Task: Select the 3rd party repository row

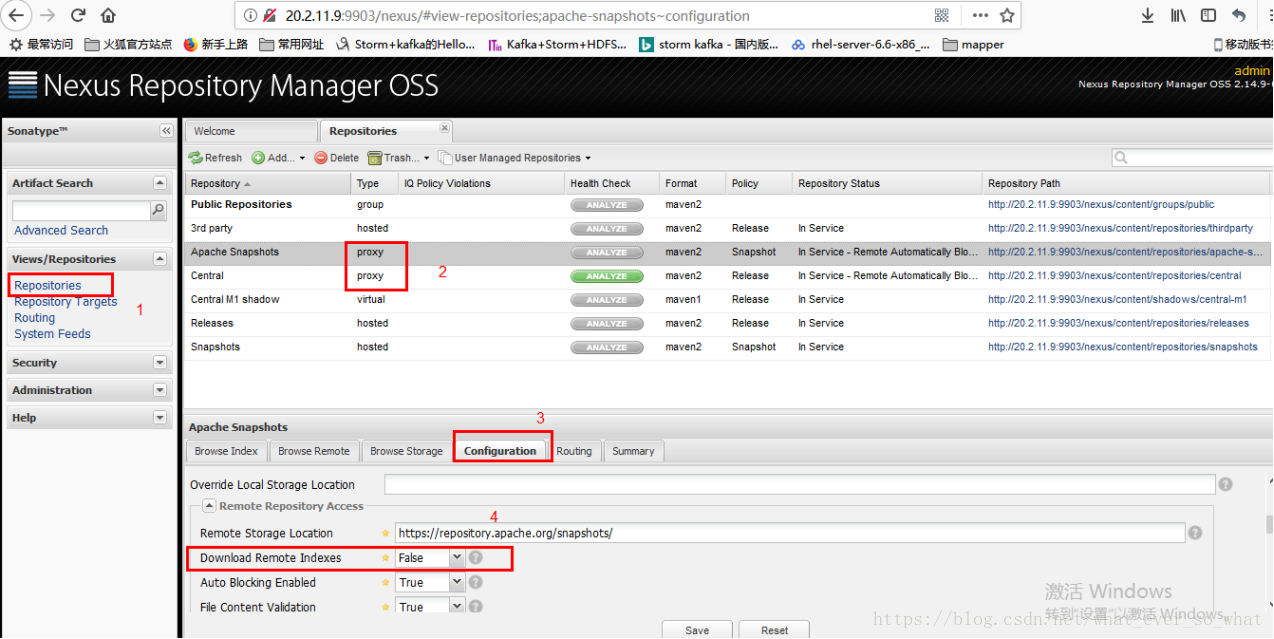Action: tap(727, 228)
